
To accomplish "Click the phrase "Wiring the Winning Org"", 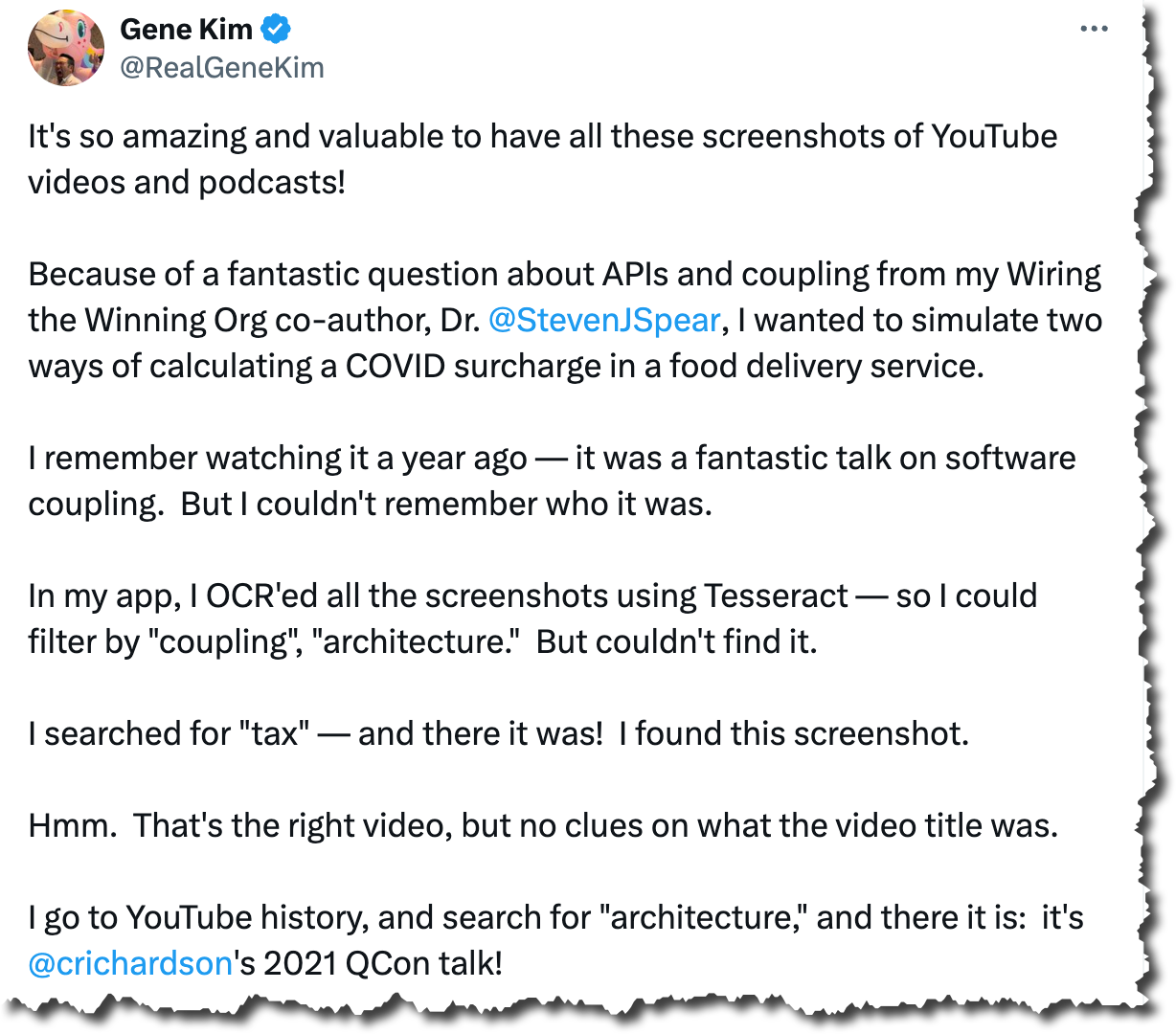I will click(565, 297).
